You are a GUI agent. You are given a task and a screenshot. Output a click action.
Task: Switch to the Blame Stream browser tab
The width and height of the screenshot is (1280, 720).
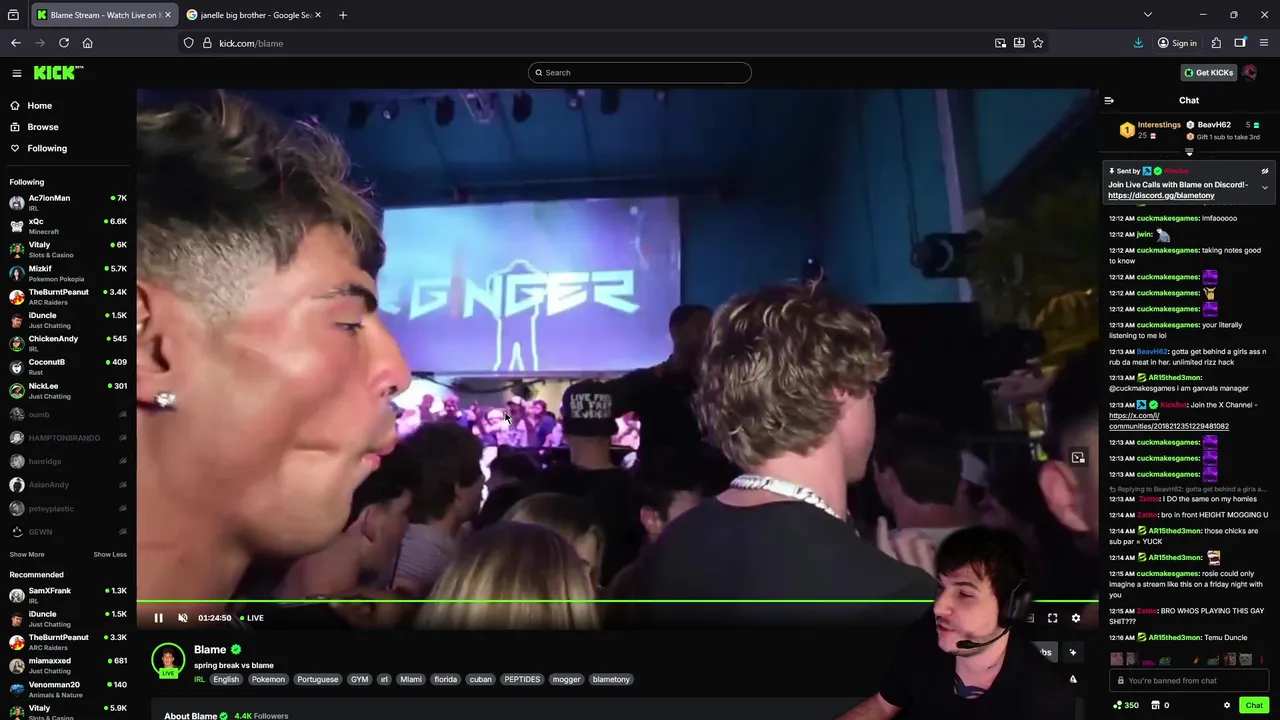pyautogui.click(x=103, y=15)
